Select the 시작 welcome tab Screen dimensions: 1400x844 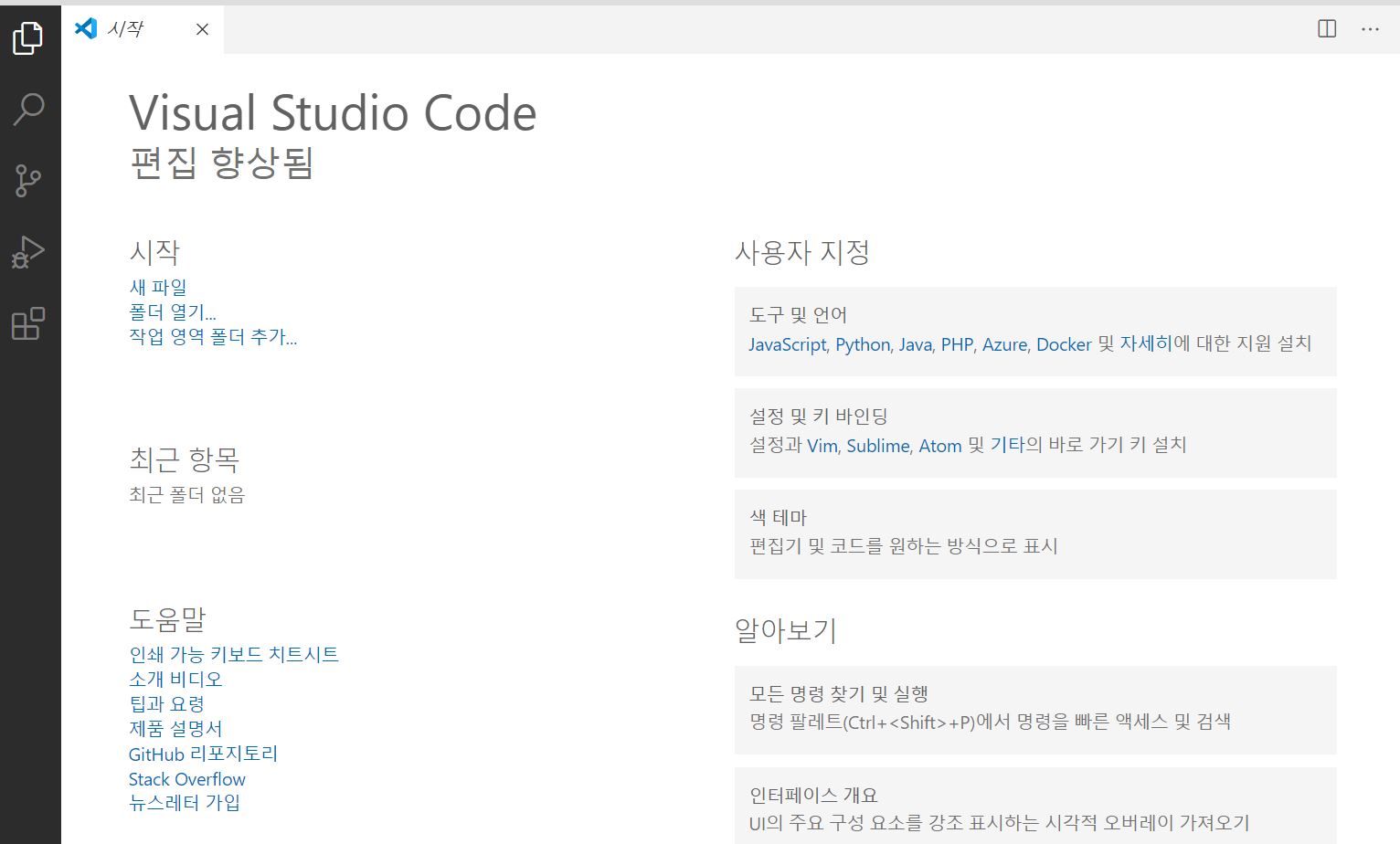pos(143,29)
